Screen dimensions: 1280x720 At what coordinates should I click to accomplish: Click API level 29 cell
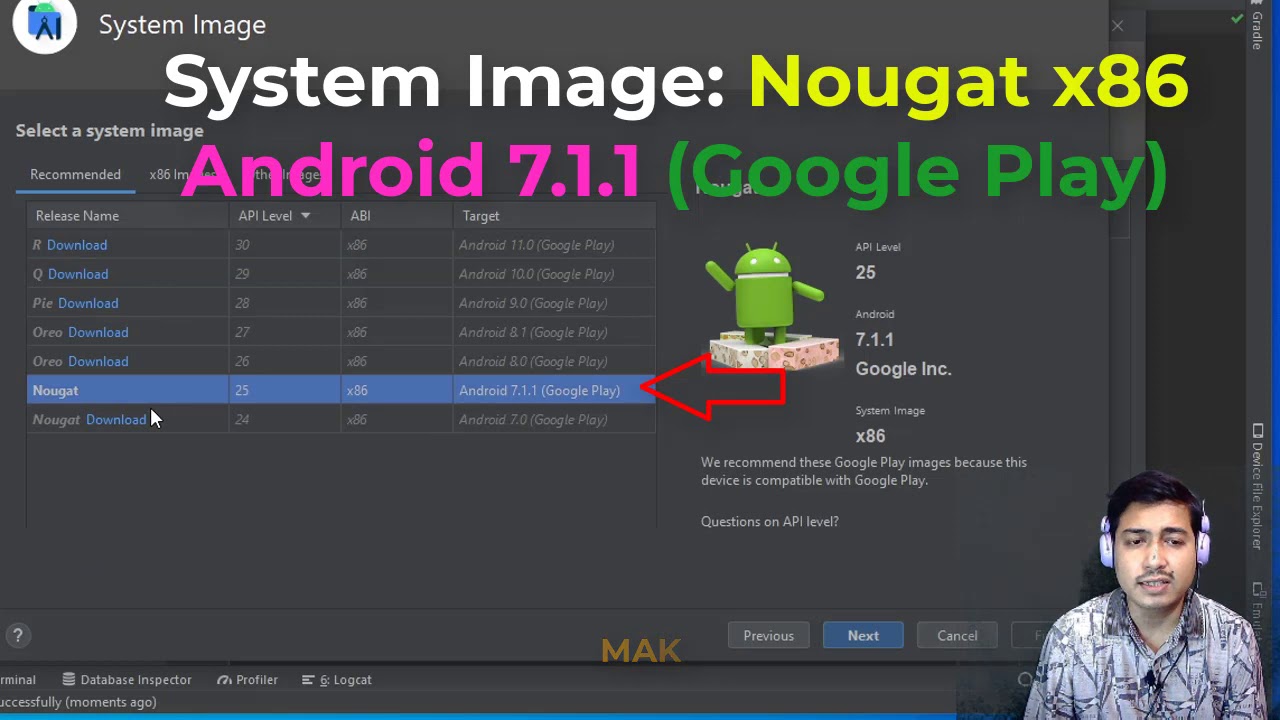[x=285, y=274]
